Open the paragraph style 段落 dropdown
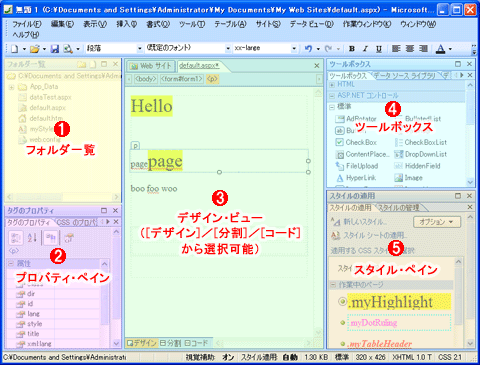 [x=140, y=49]
